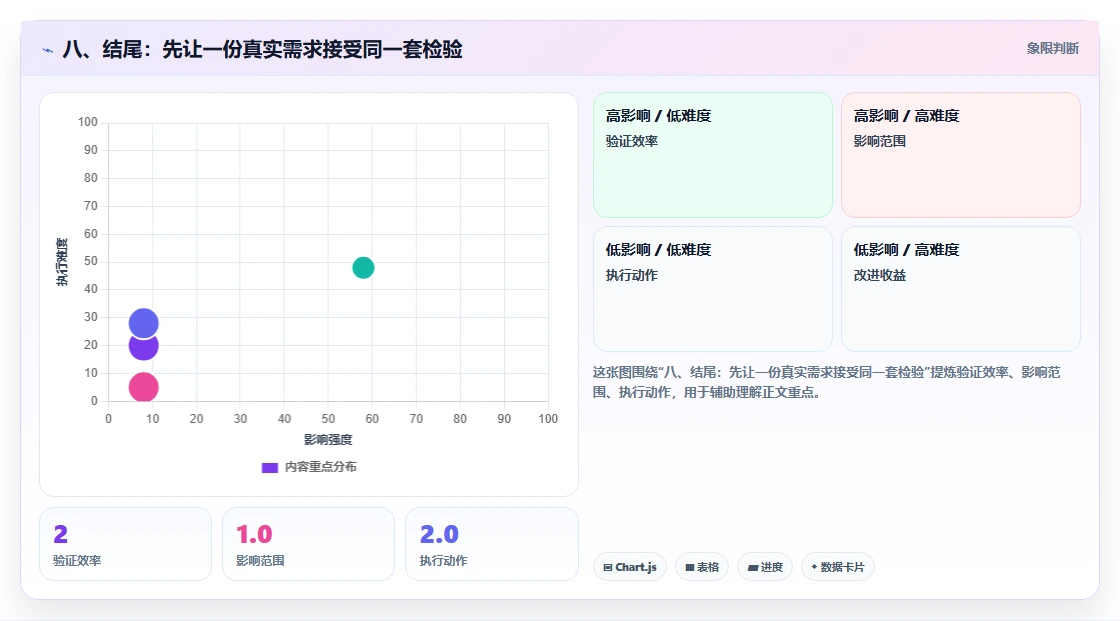The height and width of the screenshot is (621, 1120).
Task: Toggle the 内容重点分布 legend swatch
Action: 269,467
